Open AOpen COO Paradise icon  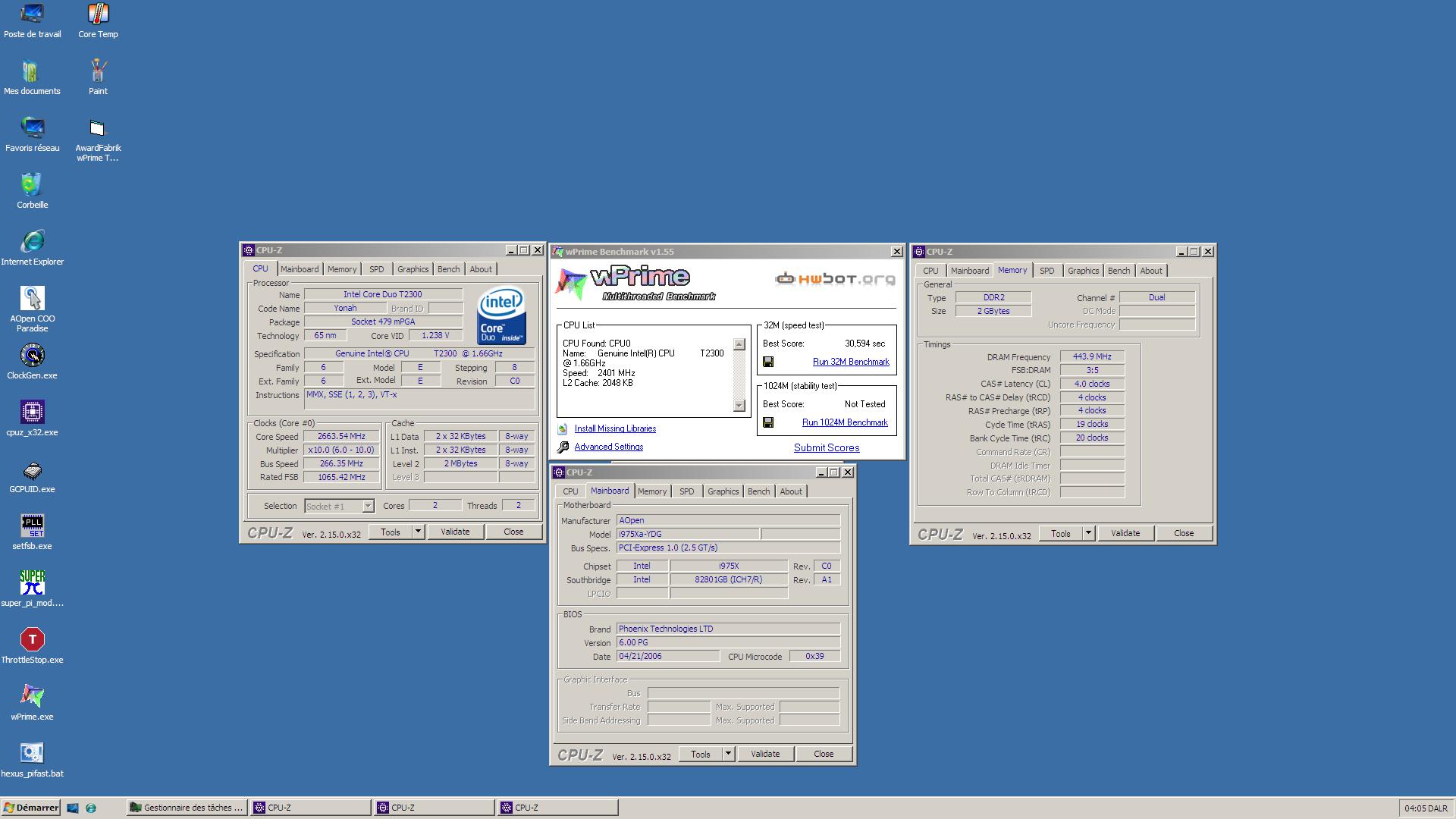[x=32, y=309]
